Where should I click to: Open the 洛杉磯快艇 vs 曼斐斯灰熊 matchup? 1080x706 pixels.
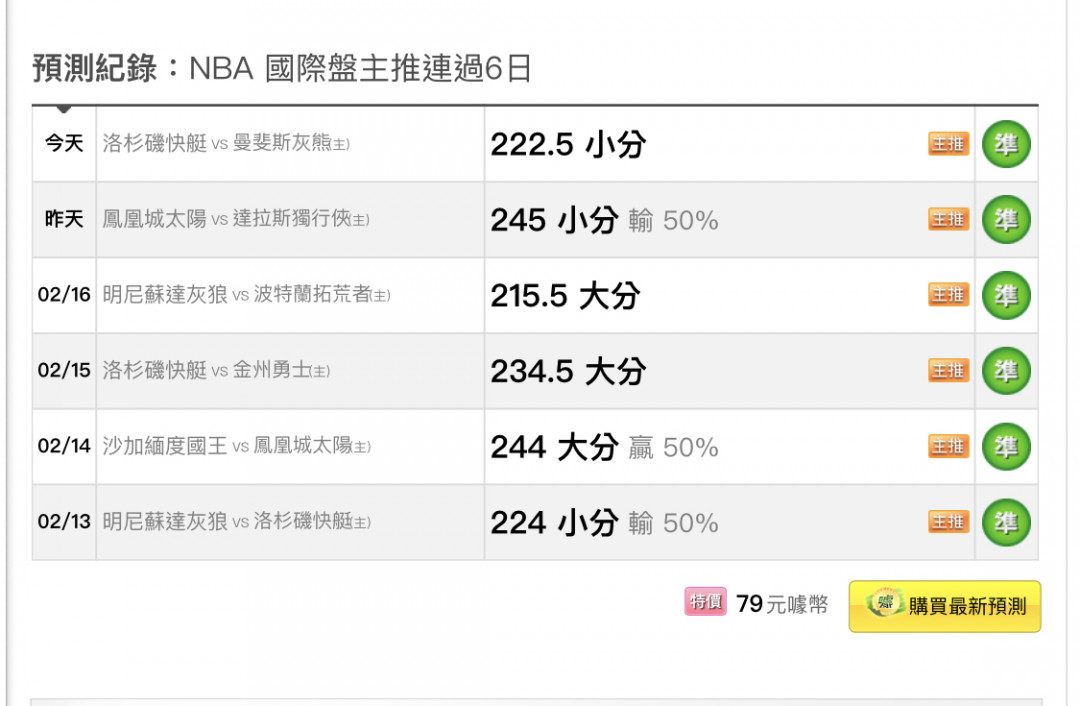[x=226, y=143]
